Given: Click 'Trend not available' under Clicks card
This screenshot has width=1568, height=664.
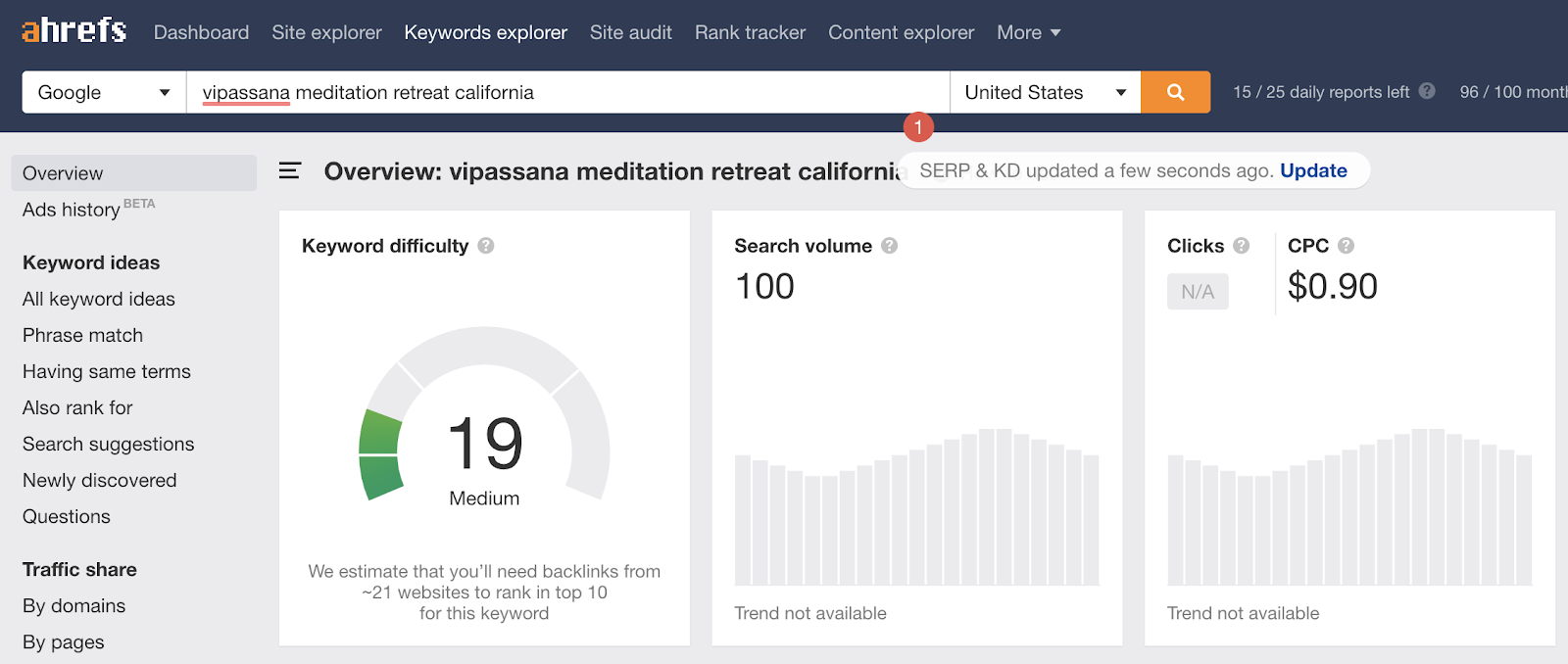Looking at the screenshot, I should pos(1243,613).
